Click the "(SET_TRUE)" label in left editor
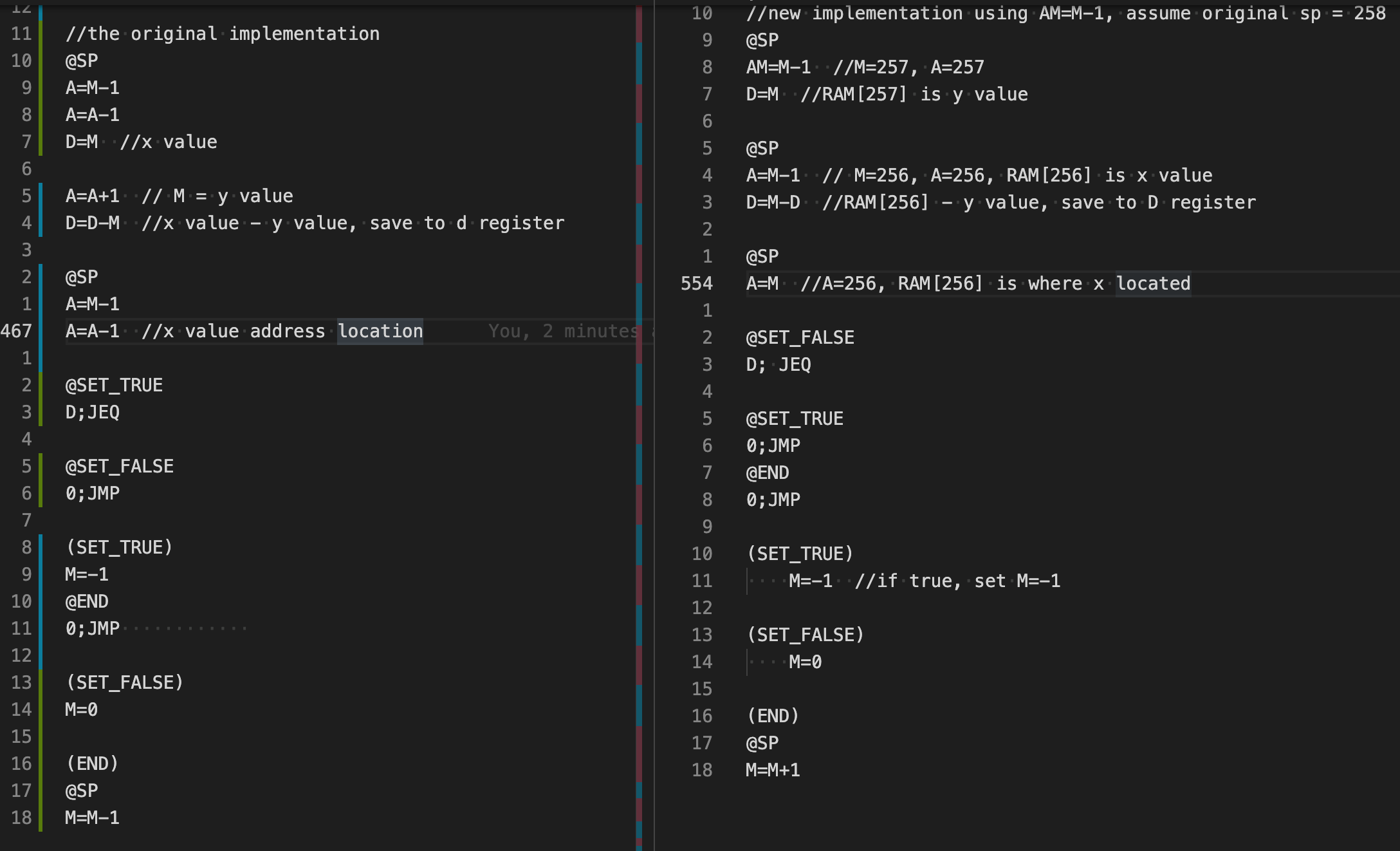Screen dimensions: 1400x851 [119, 547]
